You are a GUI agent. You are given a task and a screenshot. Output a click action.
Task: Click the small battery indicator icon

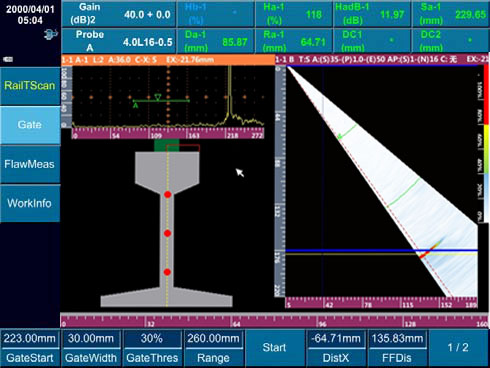point(8,59)
